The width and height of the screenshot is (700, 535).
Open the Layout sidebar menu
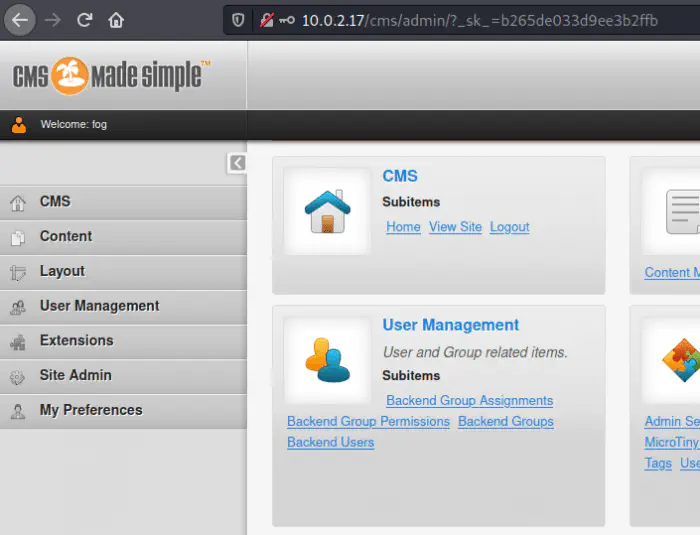(x=62, y=271)
